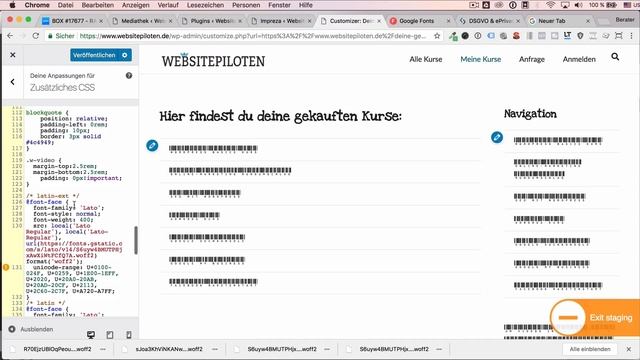Click the LT LanguageTool extension icon
The image size is (640, 360).
coord(567,36)
